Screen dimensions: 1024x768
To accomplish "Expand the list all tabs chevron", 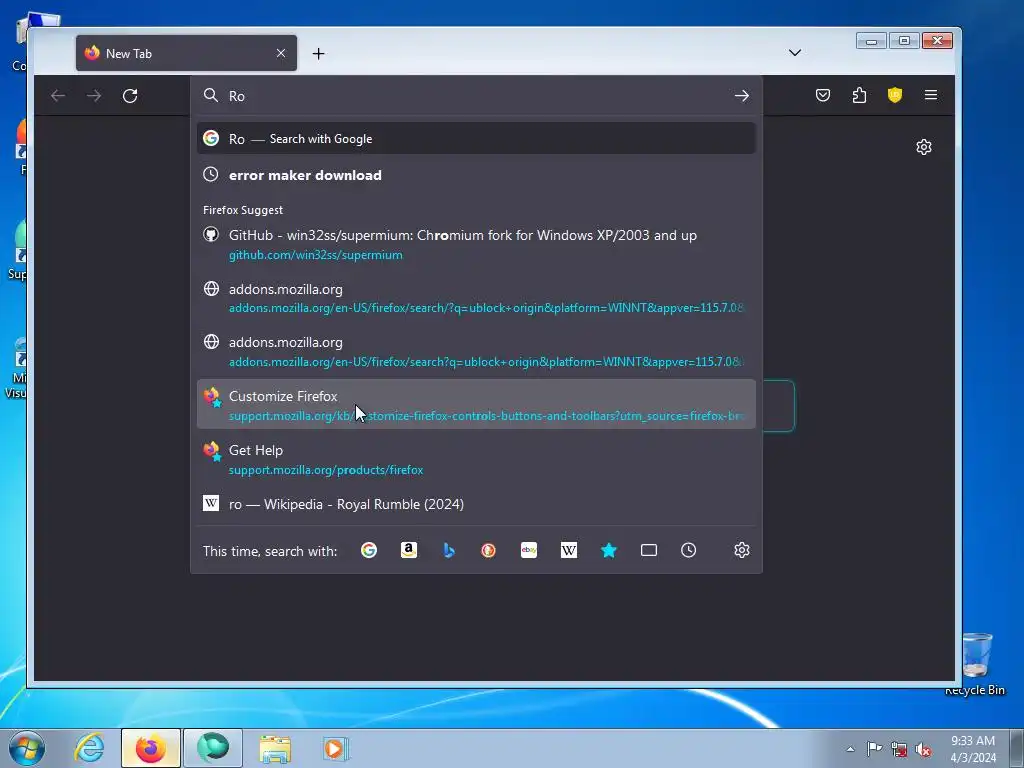I will 795,53.
